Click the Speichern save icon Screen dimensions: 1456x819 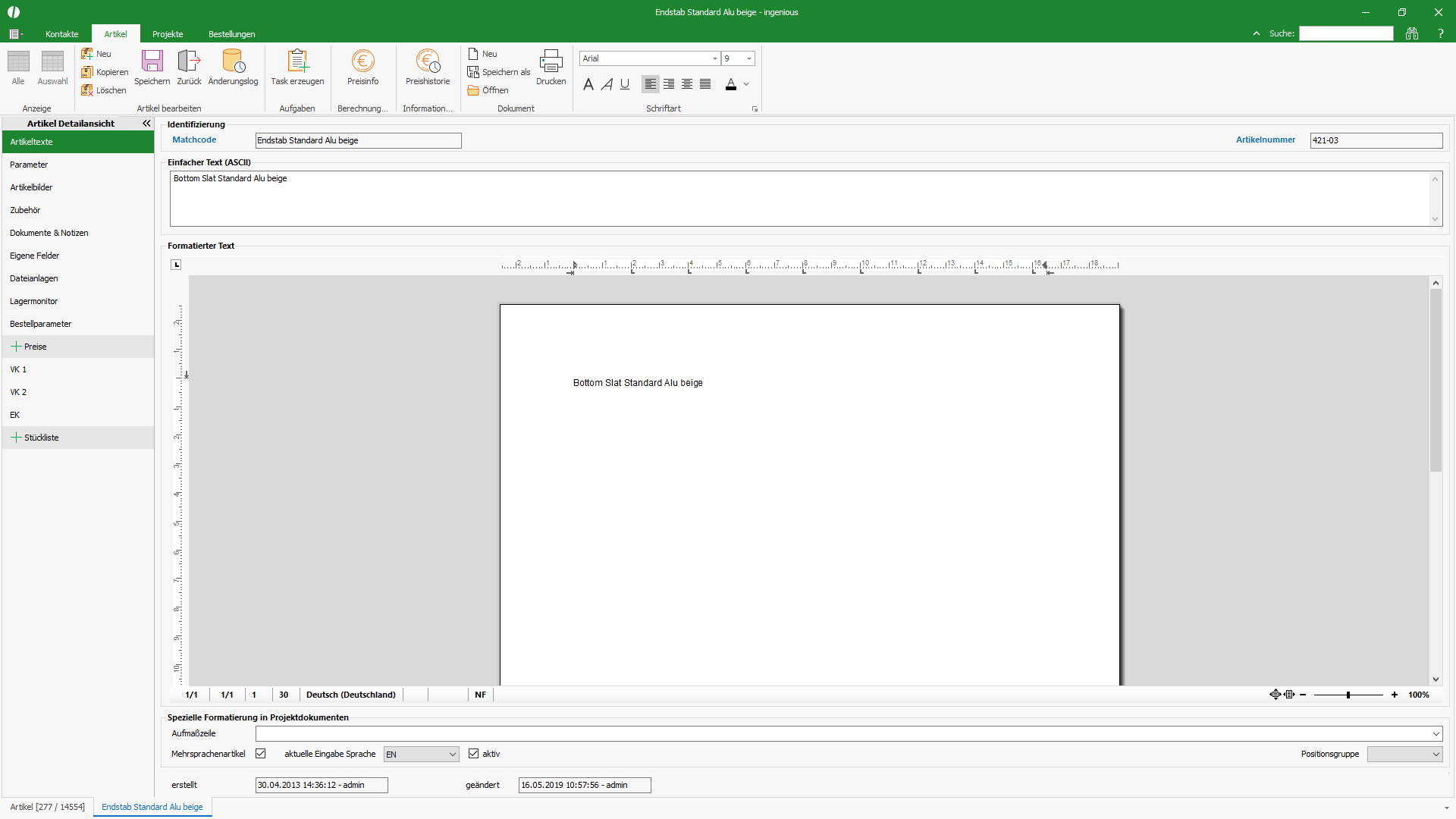click(152, 61)
